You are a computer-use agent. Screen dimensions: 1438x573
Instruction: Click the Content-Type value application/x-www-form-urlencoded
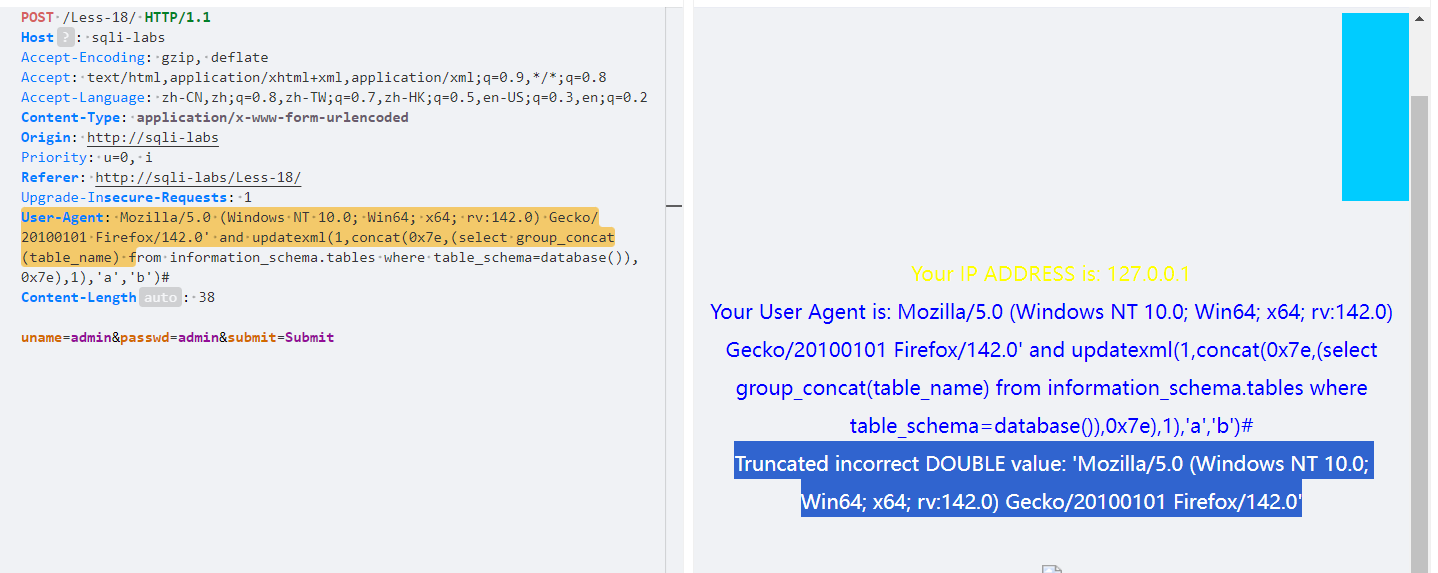click(x=272, y=117)
